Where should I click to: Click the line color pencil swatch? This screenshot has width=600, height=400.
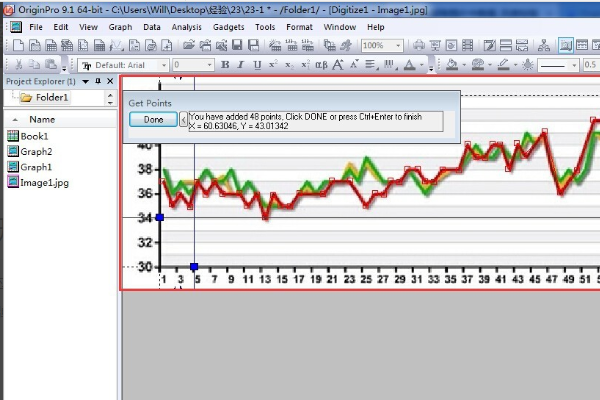504,65
